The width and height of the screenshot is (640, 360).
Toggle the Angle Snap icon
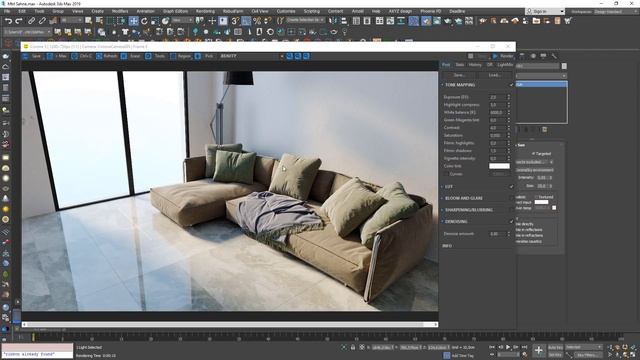246,21
